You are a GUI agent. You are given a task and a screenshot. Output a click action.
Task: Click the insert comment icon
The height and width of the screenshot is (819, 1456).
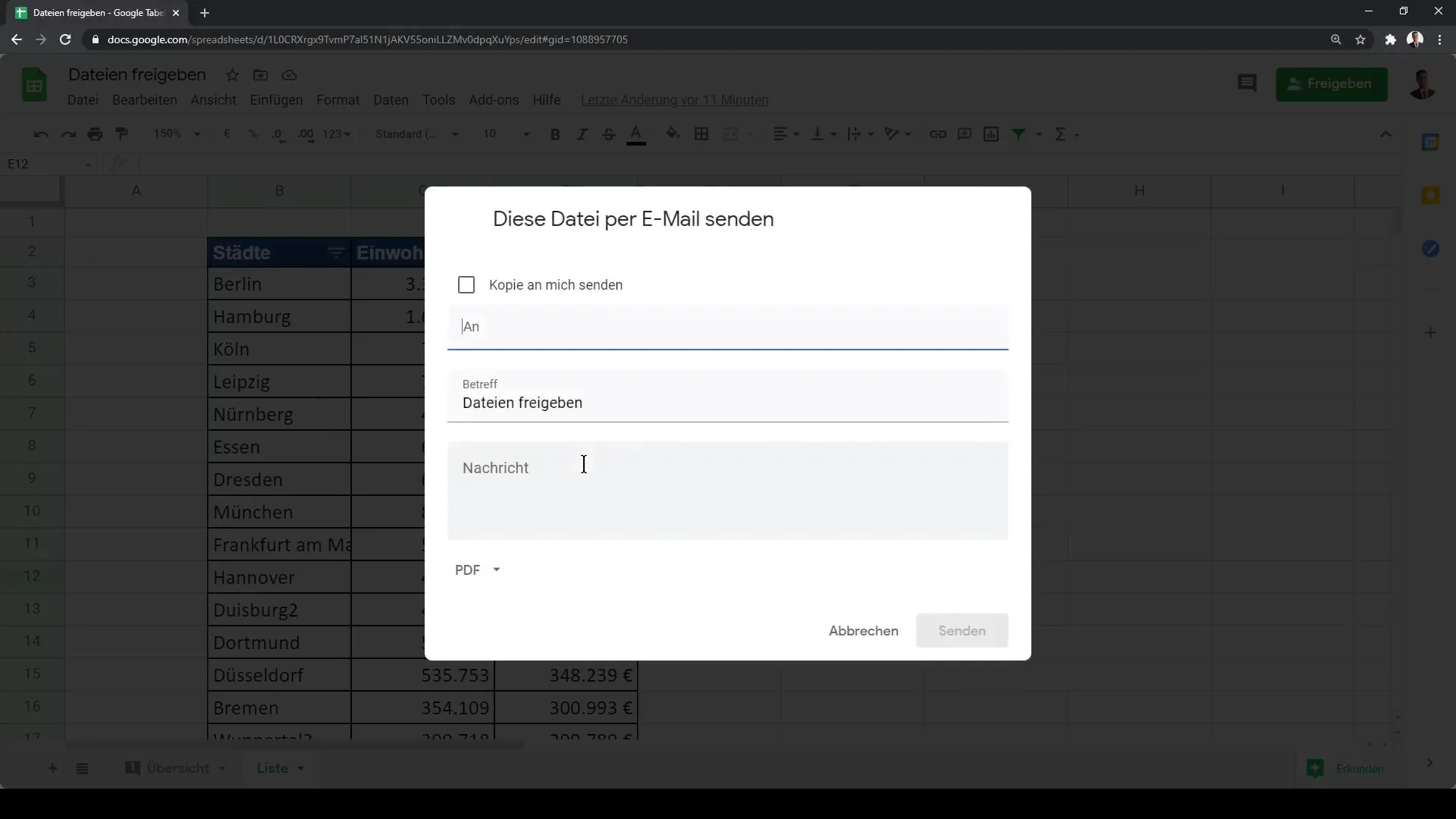(965, 134)
